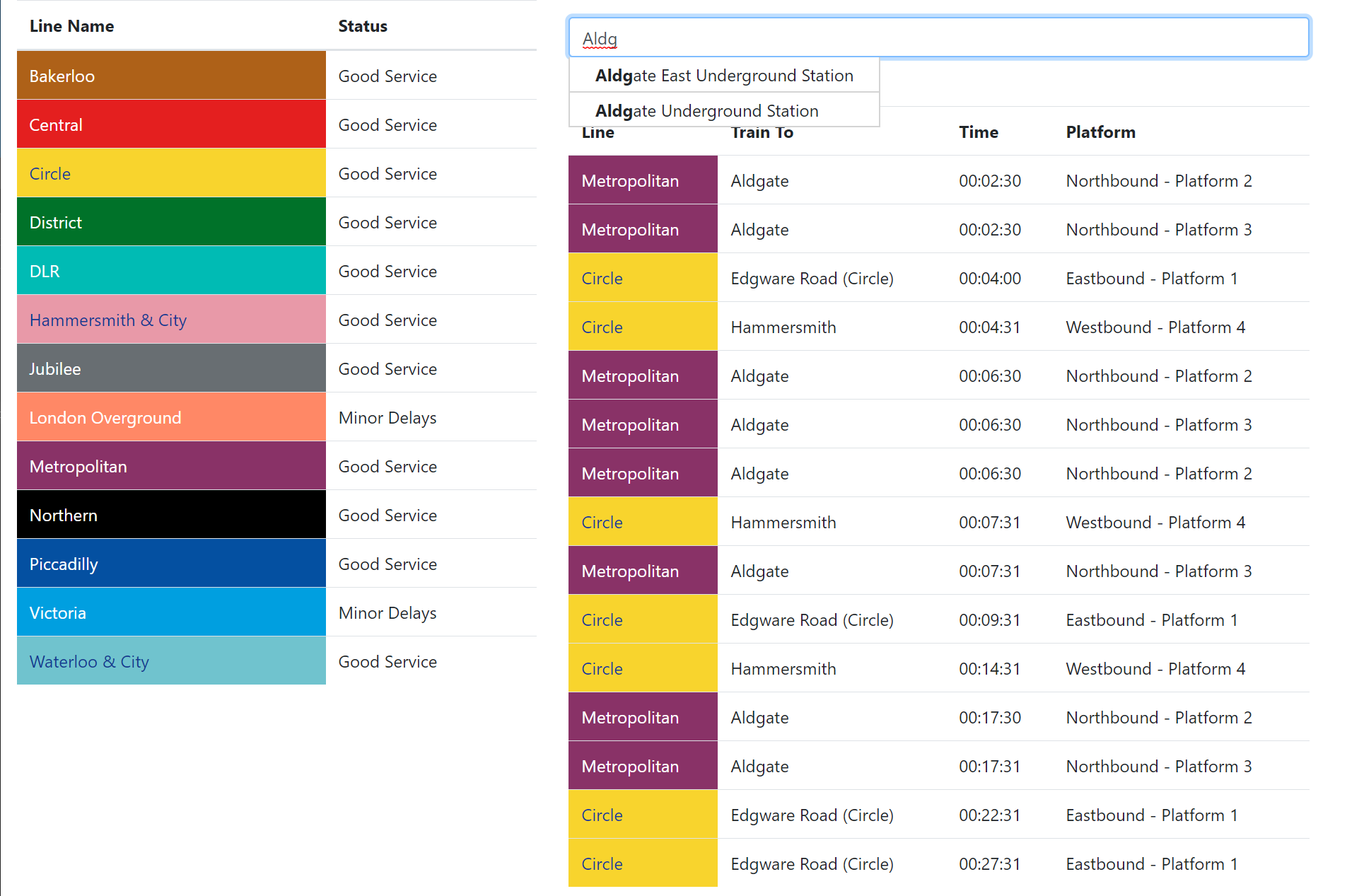The height and width of the screenshot is (896, 1347).
Task: Click Metropolitan's Good Service status
Action: coord(387,467)
